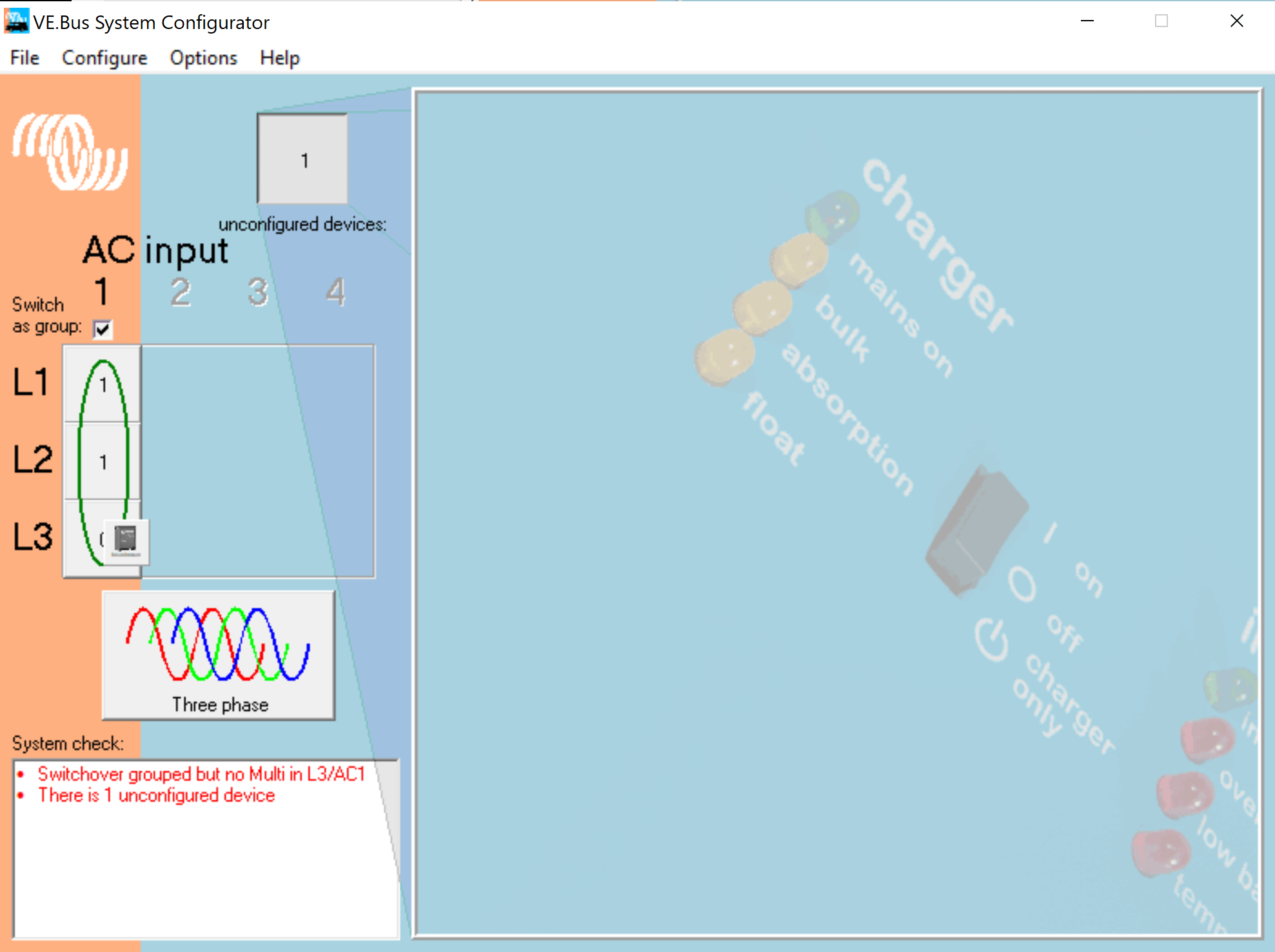Viewport: 1275px width, 952px height.
Task: Select the L1 phase slot for AC input 1
Action: [103, 385]
